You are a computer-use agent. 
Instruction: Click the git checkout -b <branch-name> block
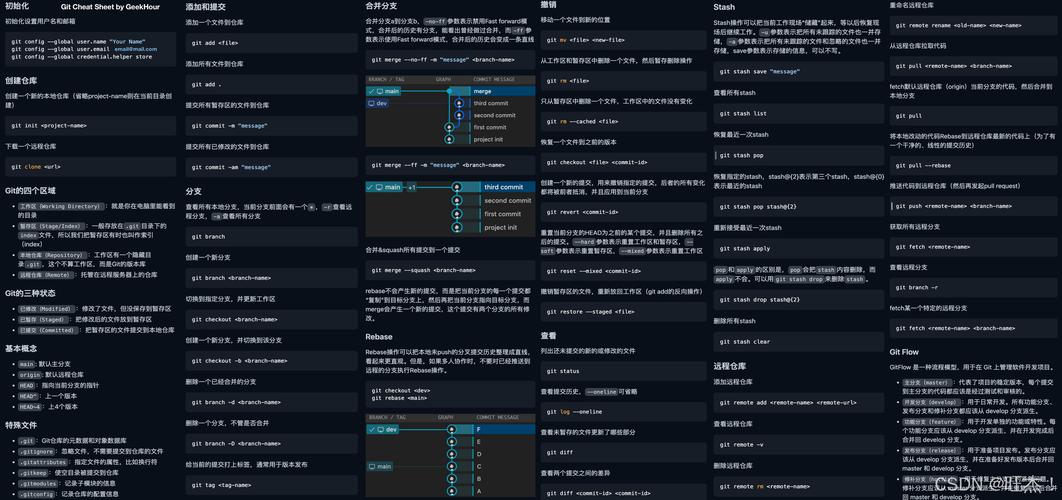click(271, 360)
